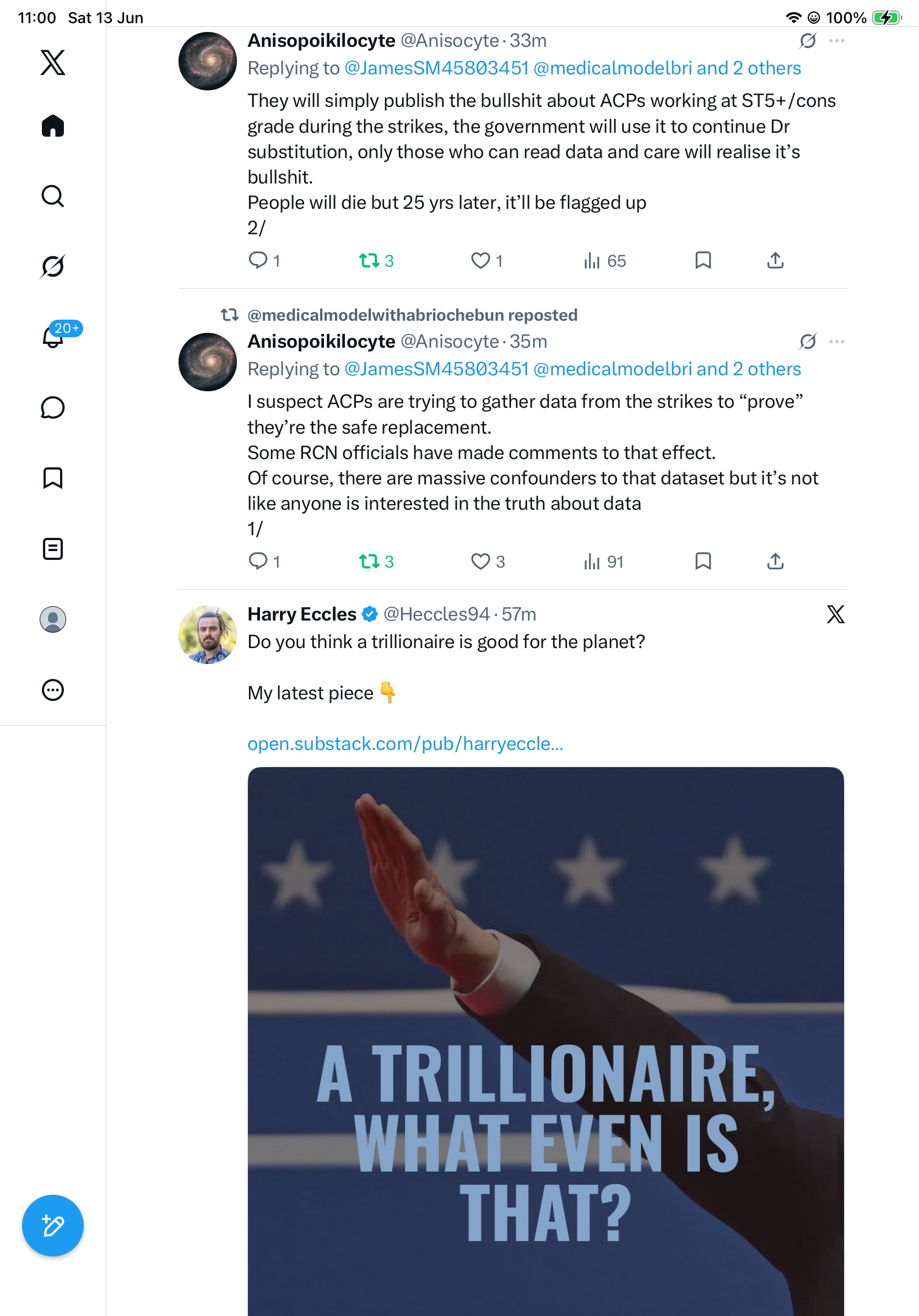This screenshot has height=1316, width=919.
Task: Open the profile icon in the sidebar
Action: point(53,619)
